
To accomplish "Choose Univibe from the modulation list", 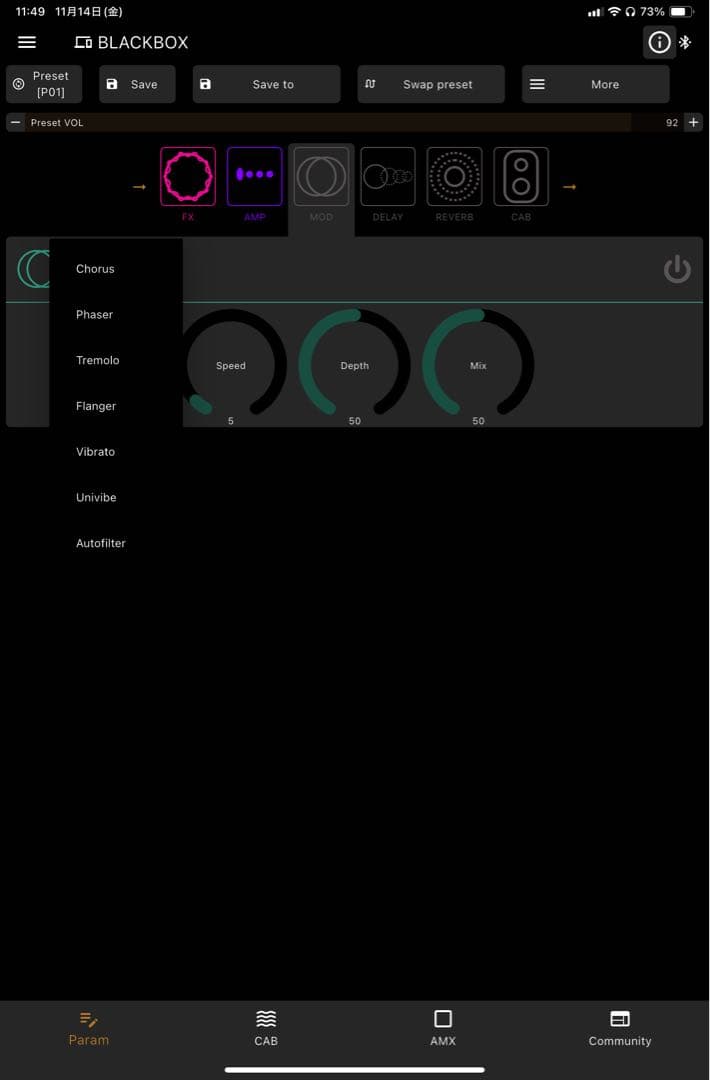I will click(x=96, y=498).
